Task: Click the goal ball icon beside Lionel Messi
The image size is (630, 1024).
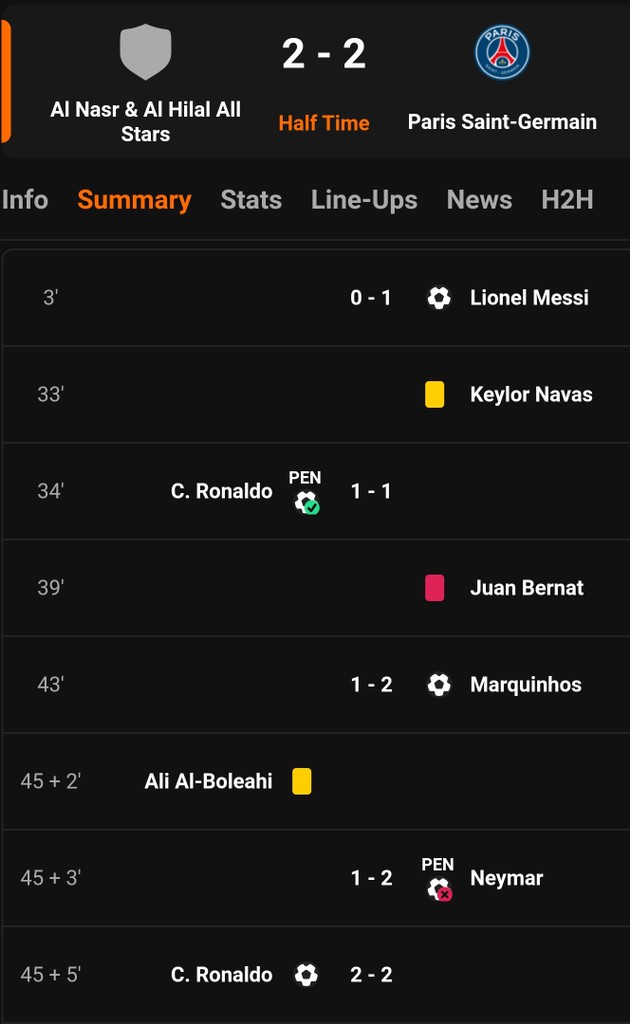Action: click(439, 298)
